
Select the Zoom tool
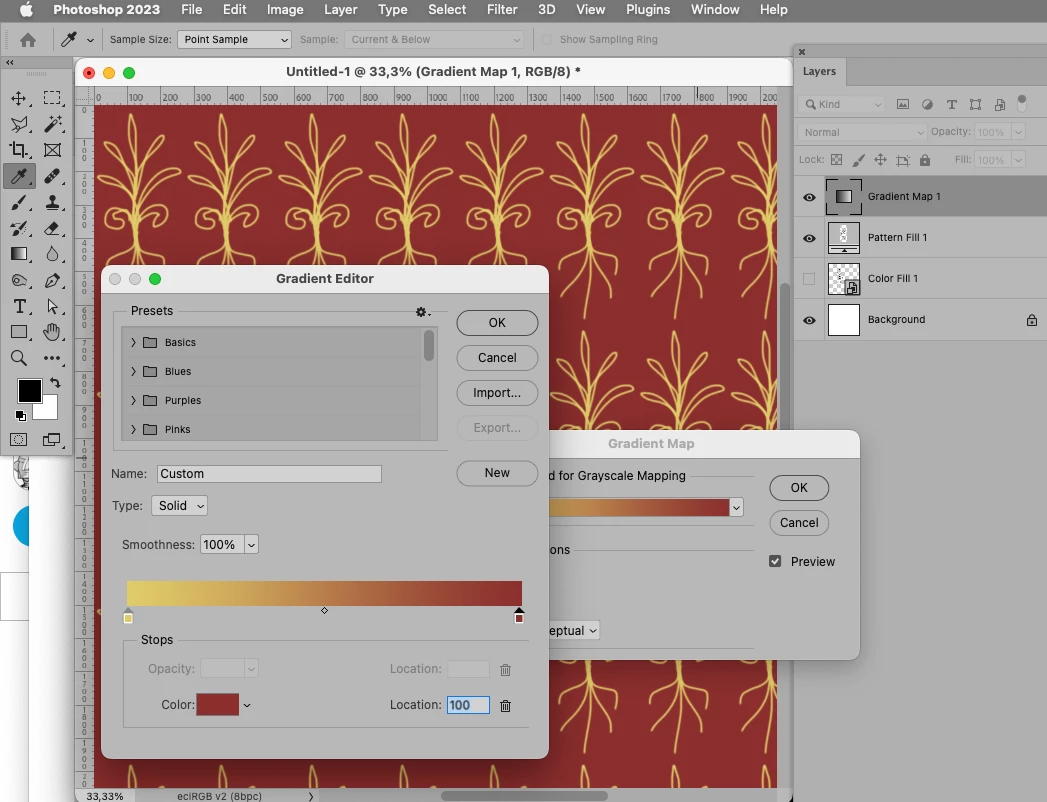click(x=19, y=359)
